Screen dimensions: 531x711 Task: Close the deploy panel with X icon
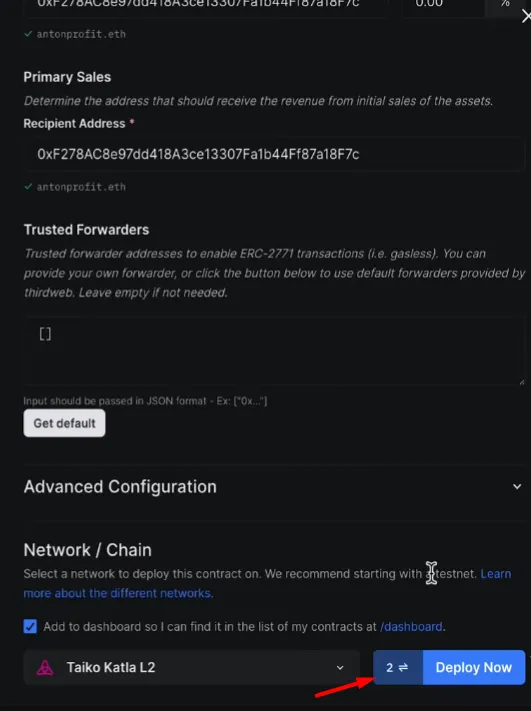tap(526, 17)
